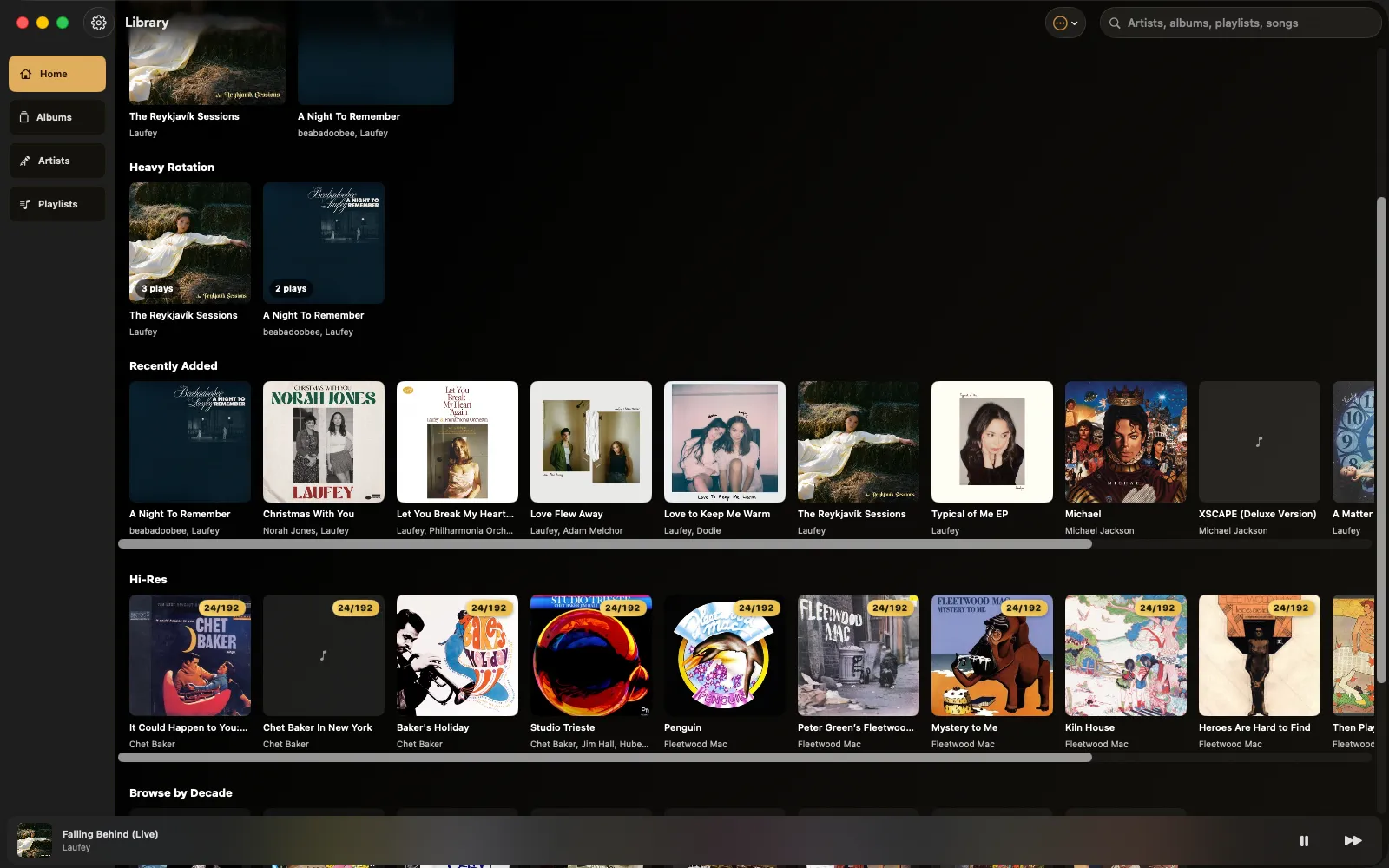
Task: Open Baker's Holiday album cover
Action: (x=458, y=655)
